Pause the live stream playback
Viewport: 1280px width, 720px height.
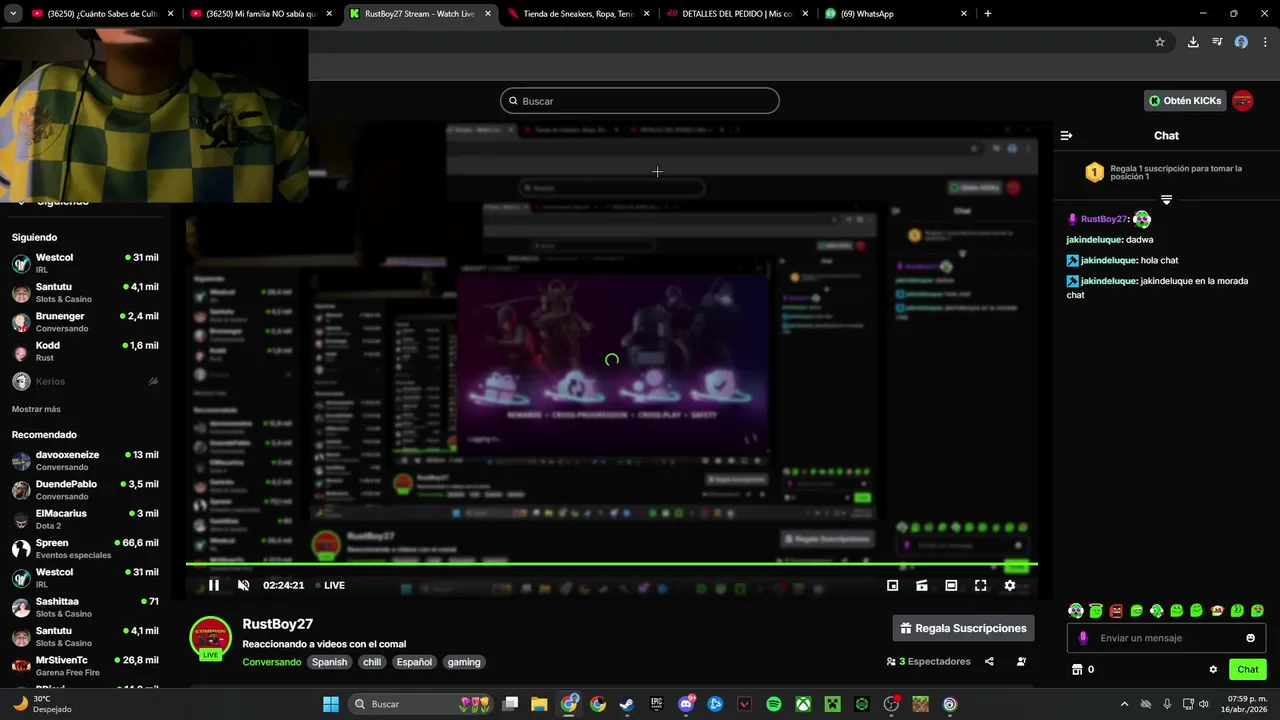click(213, 585)
